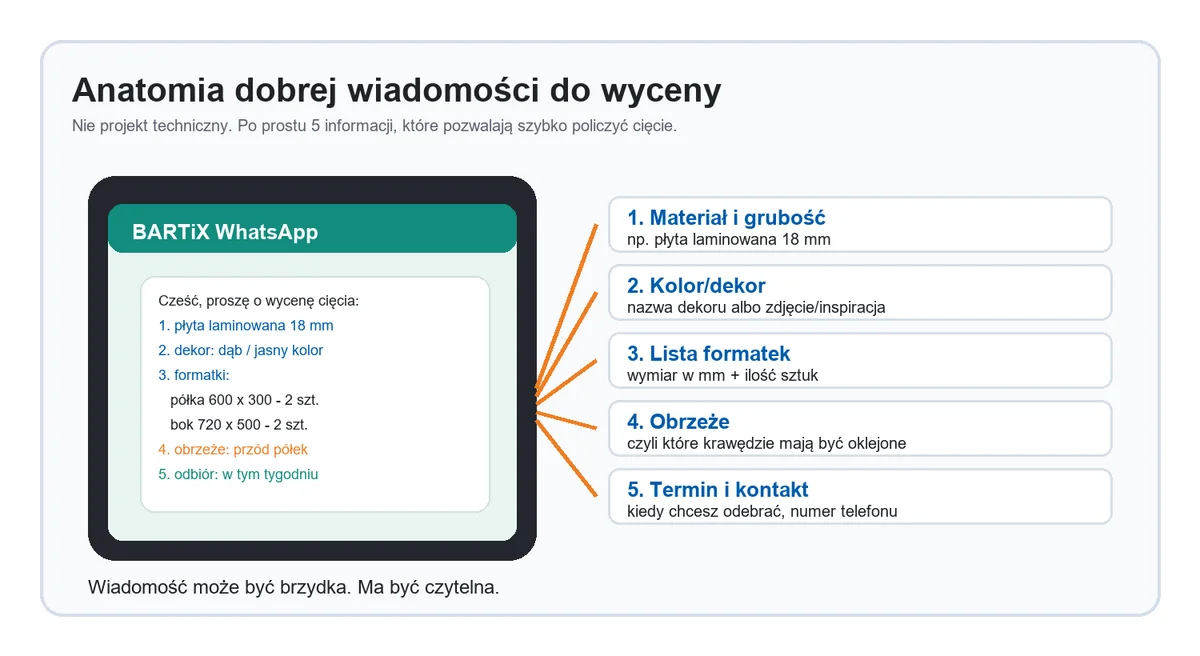Click the line "Cześć, proszę o wycenę cięcia:"
The height and width of the screenshot is (656, 1200).
[x=258, y=301]
